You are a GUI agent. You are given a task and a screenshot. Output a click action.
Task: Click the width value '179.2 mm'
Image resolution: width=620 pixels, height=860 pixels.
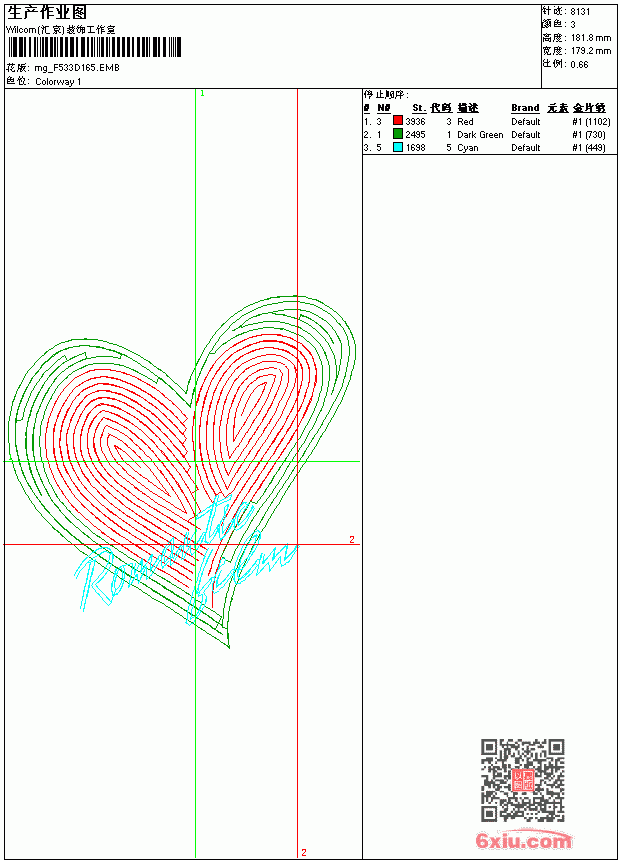coord(591,51)
